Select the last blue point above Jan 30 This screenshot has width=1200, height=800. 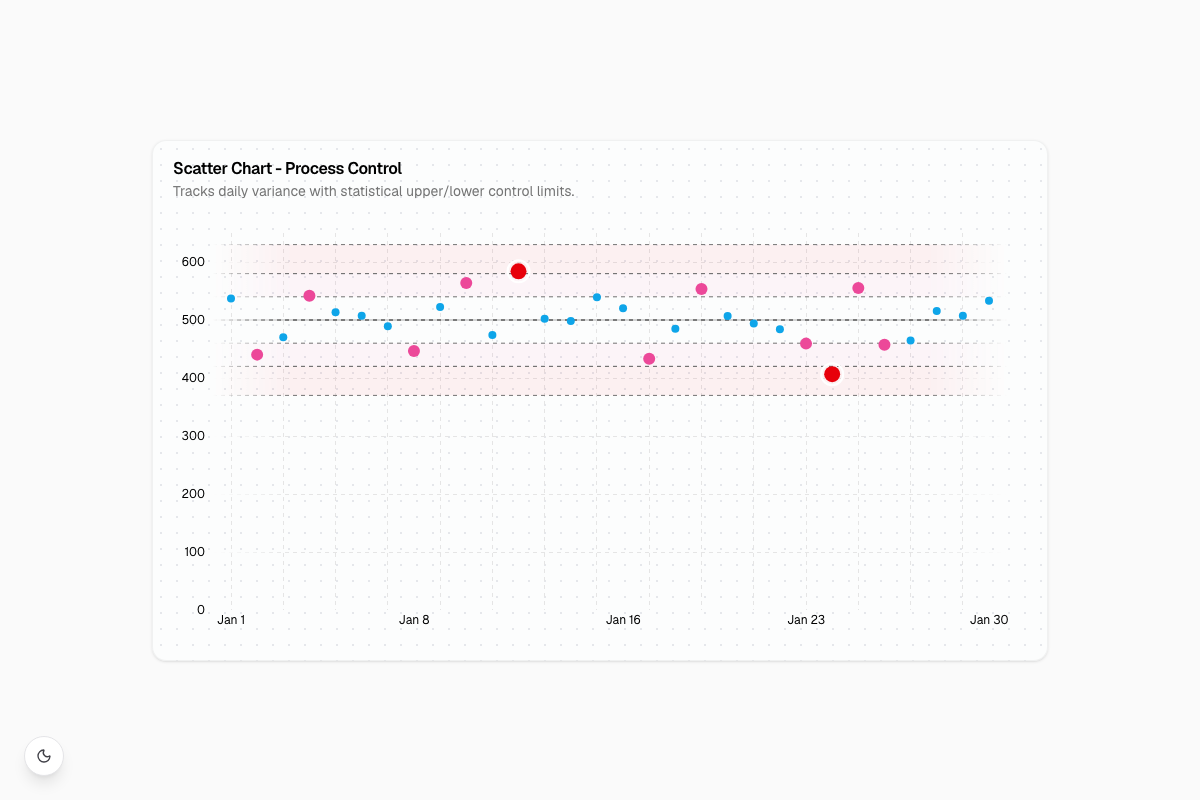[x=989, y=301]
